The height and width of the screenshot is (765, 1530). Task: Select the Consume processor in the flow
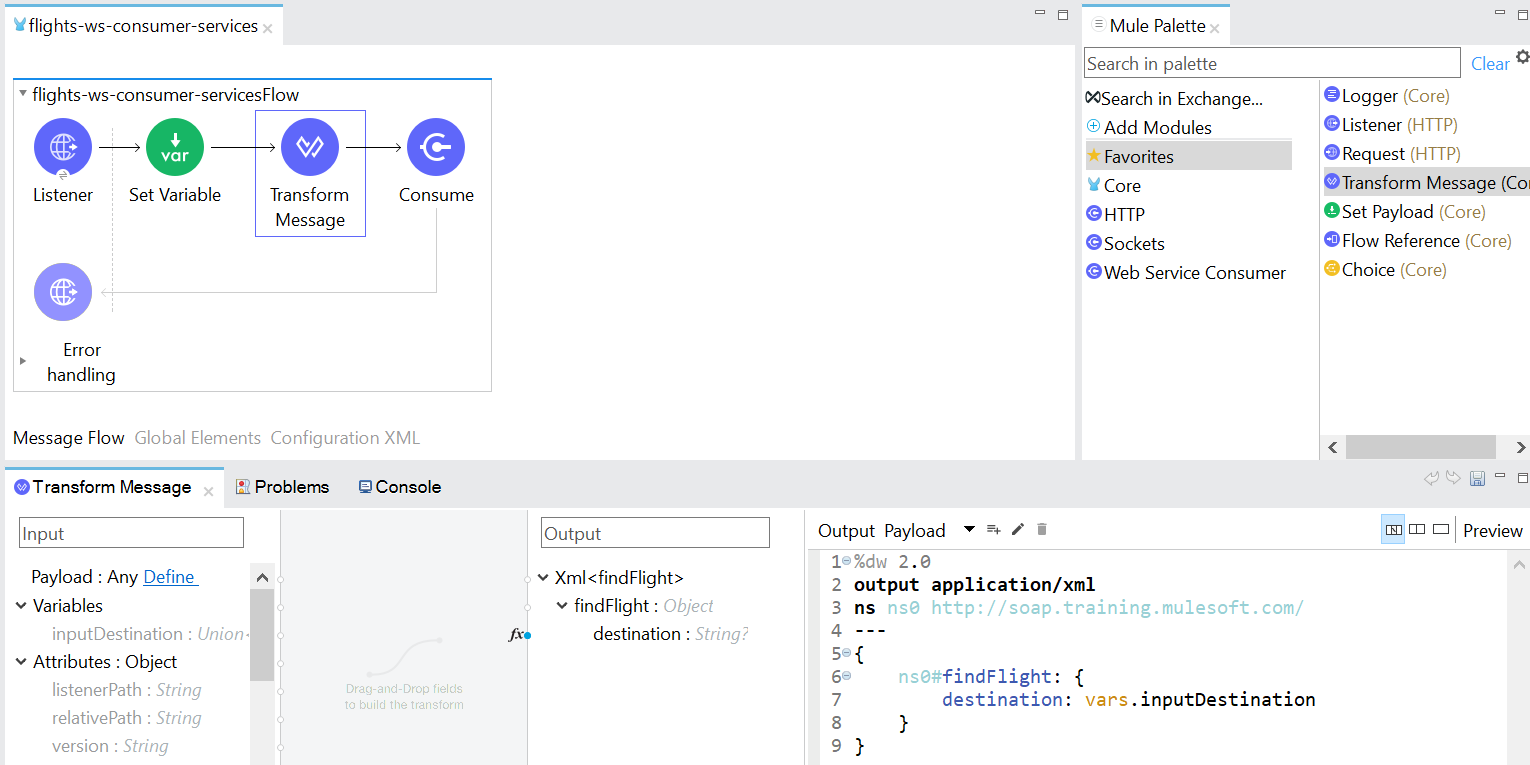tap(436, 146)
